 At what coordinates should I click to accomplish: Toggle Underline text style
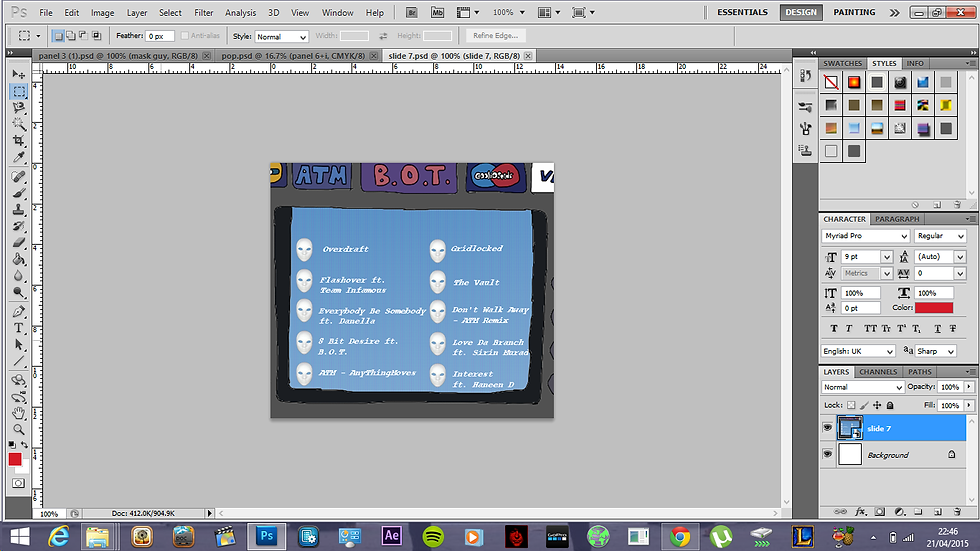pos(938,329)
